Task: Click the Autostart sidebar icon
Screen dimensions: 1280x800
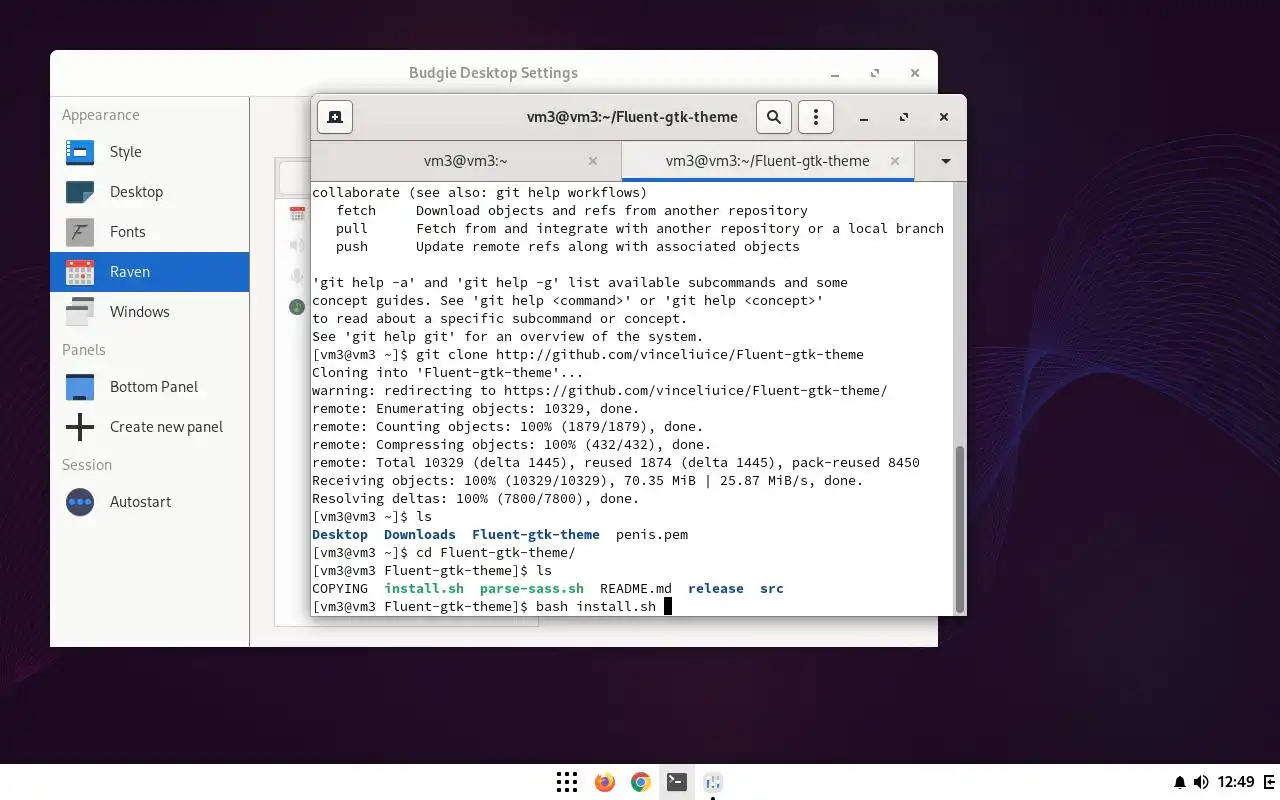Action: pos(80,502)
